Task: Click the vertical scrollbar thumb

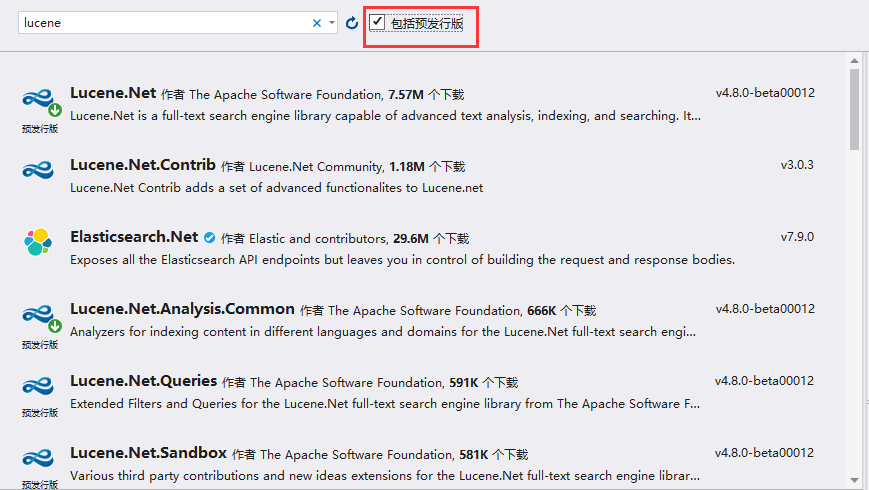Action: [854, 109]
